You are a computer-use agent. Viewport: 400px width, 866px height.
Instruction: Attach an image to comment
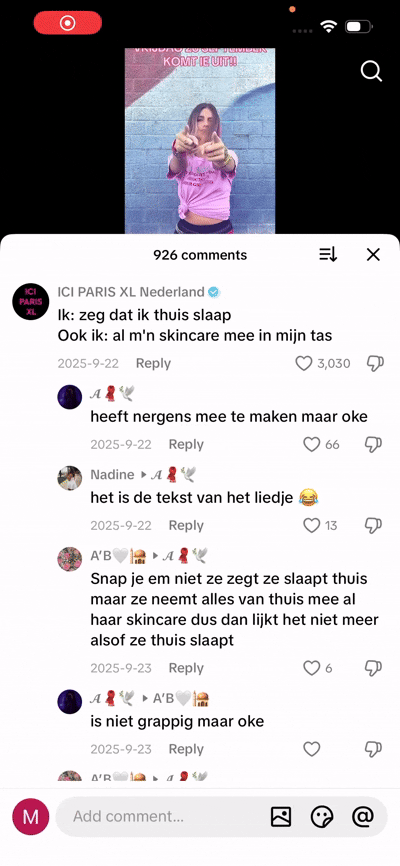(281, 816)
